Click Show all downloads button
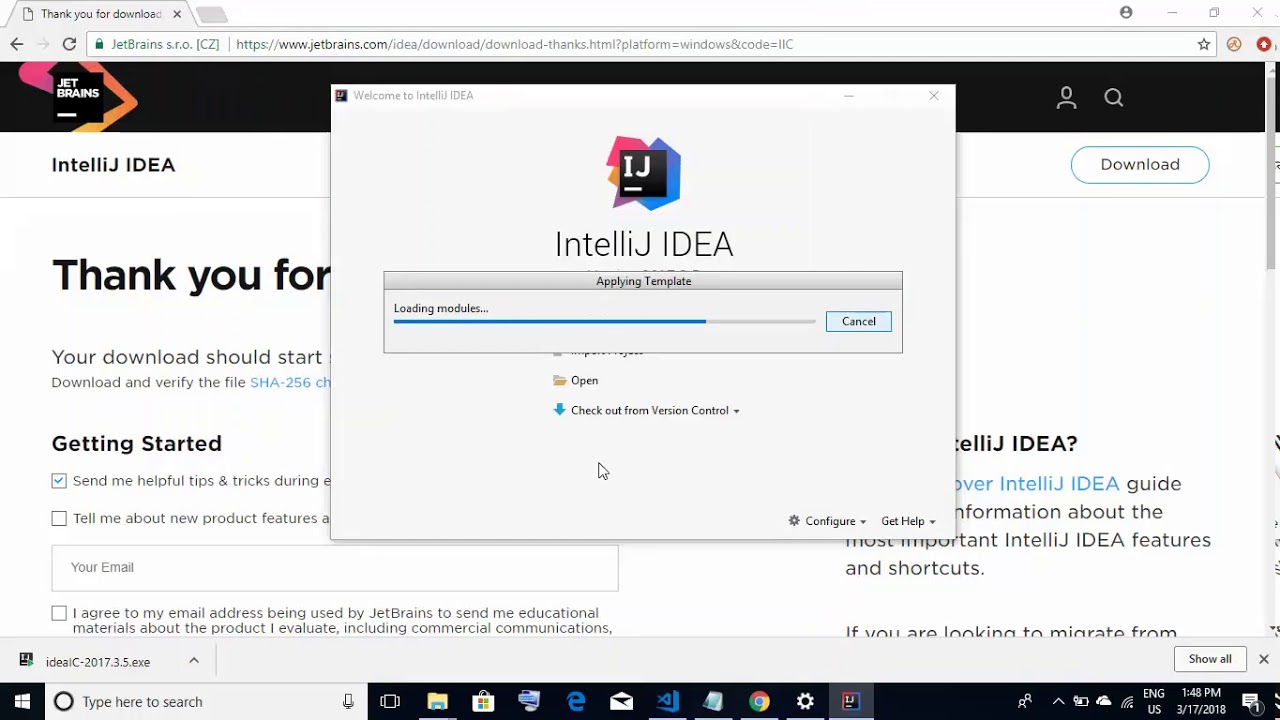This screenshot has width=1280, height=720. pyautogui.click(x=1210, y=659)
